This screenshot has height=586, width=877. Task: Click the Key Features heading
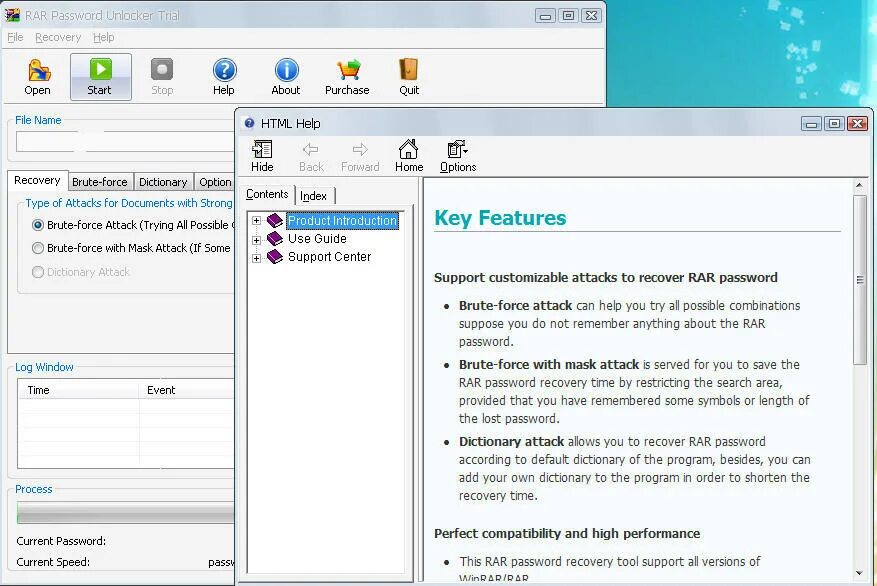tap(500, 218)
